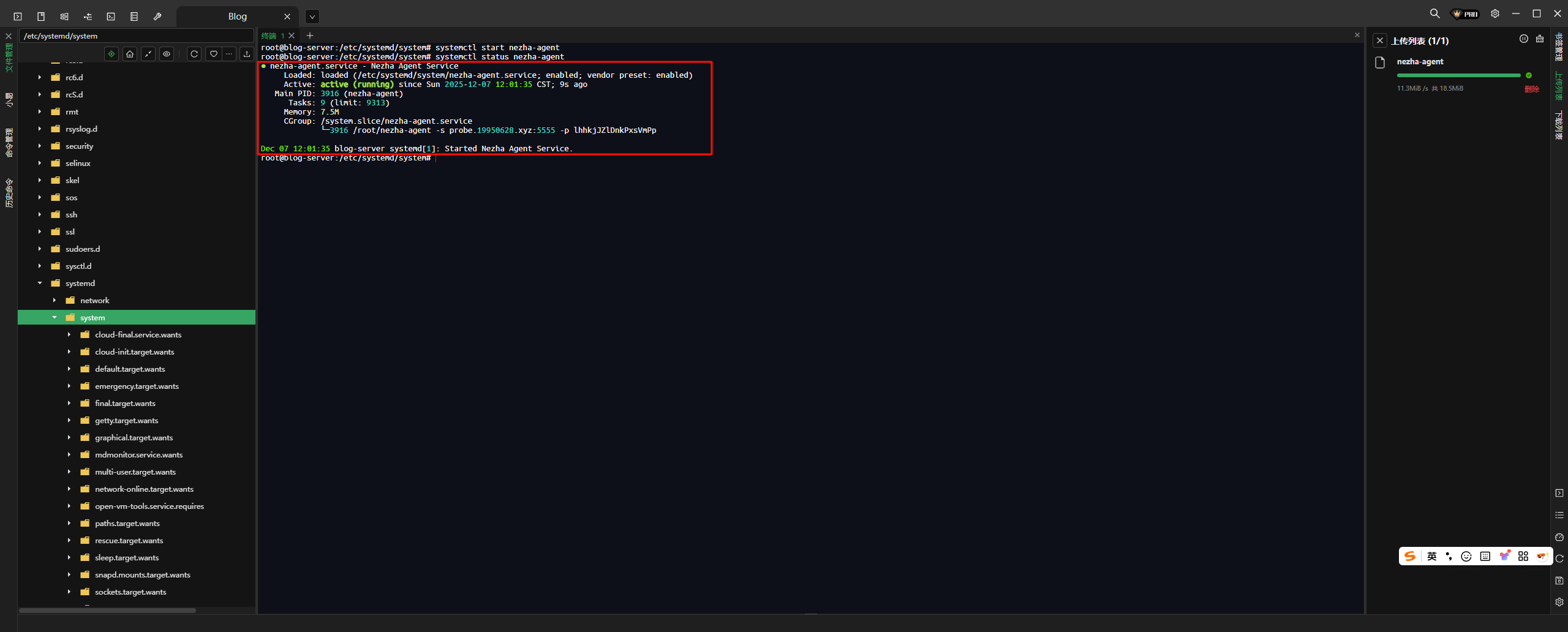1568x632 pixels.
Task: Open the wrench tools icon in top bar
Action: (157, 17)
